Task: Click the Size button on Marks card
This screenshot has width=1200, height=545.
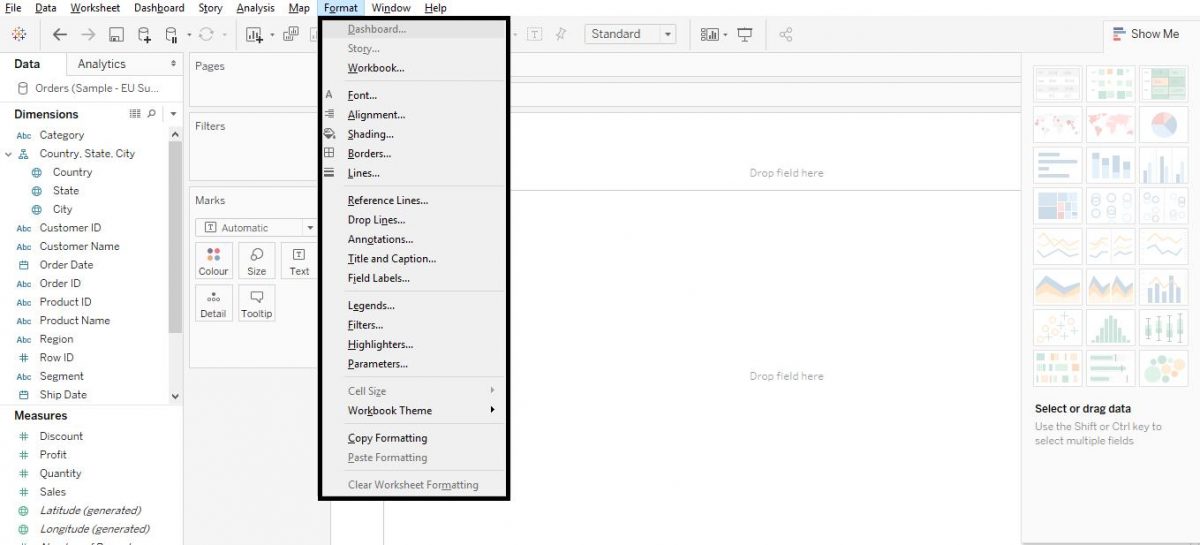Action: click(257, 260)
